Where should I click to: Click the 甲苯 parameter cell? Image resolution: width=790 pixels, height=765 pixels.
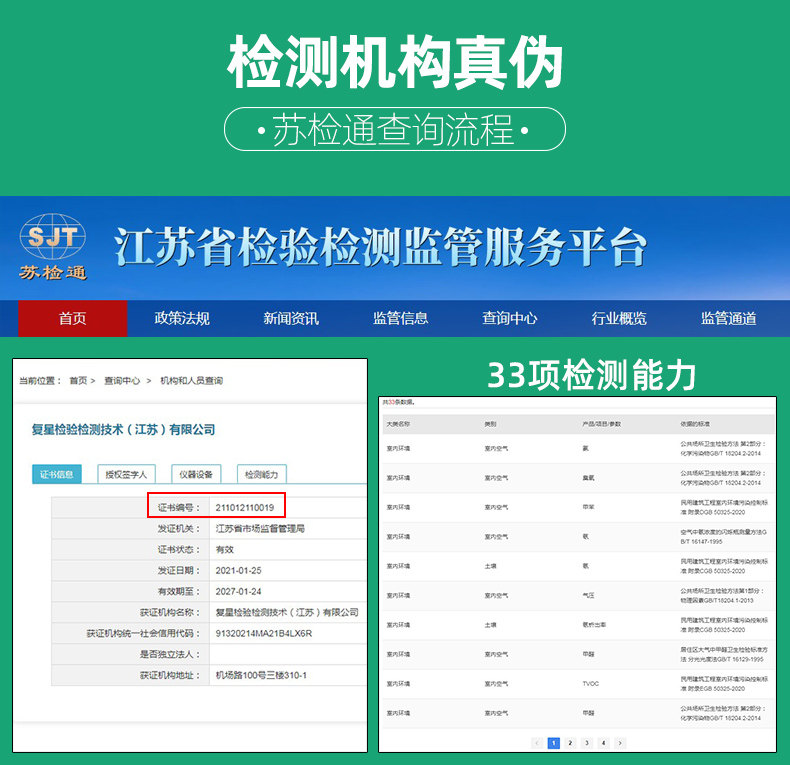click(x=588, y=507)
